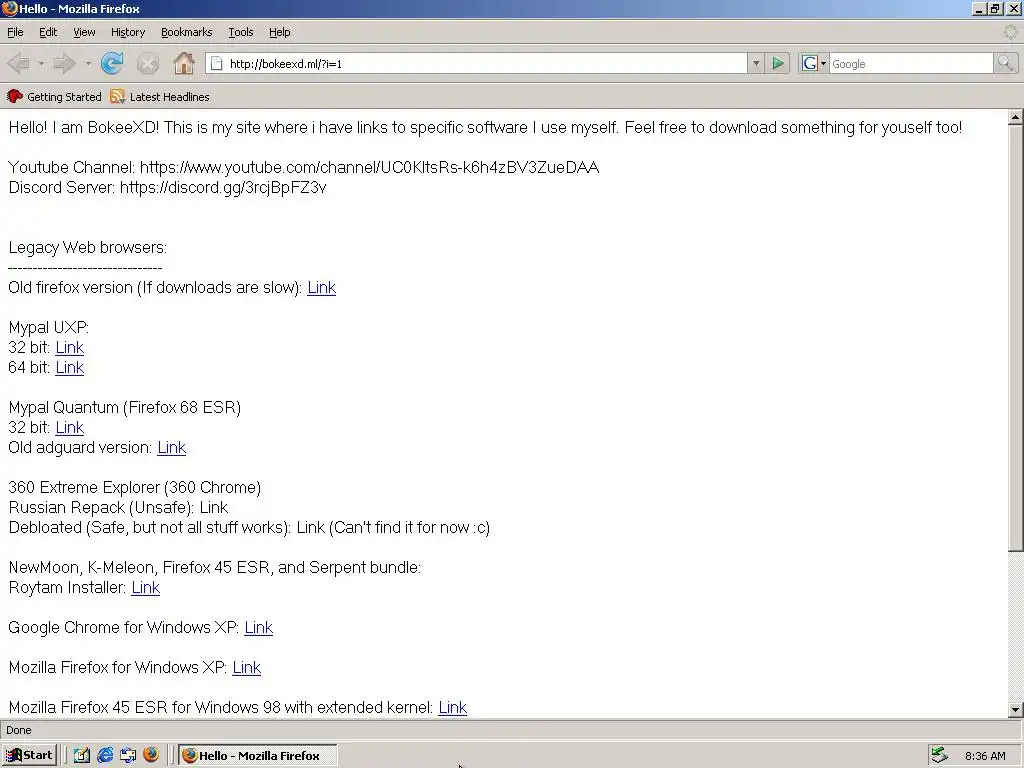
Task: Click the Old adguard version Link
Action: [172, 447]
